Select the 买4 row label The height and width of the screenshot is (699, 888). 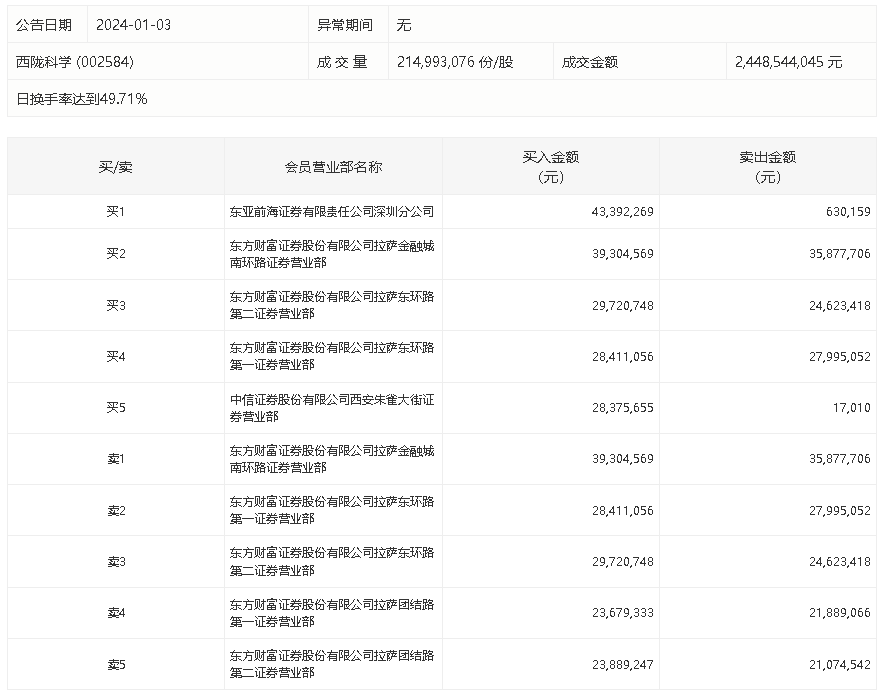coord(116,356)
